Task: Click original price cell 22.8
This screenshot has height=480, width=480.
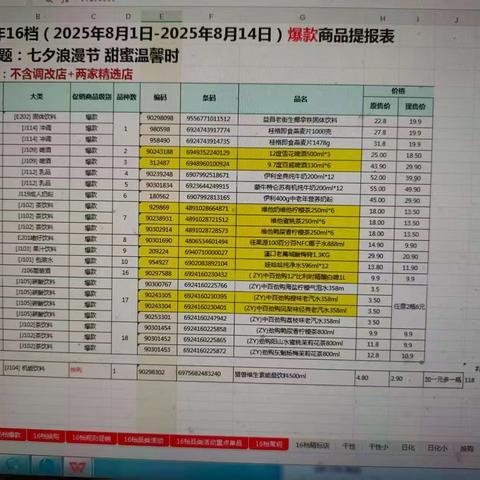Action: [x=380, y=121]
